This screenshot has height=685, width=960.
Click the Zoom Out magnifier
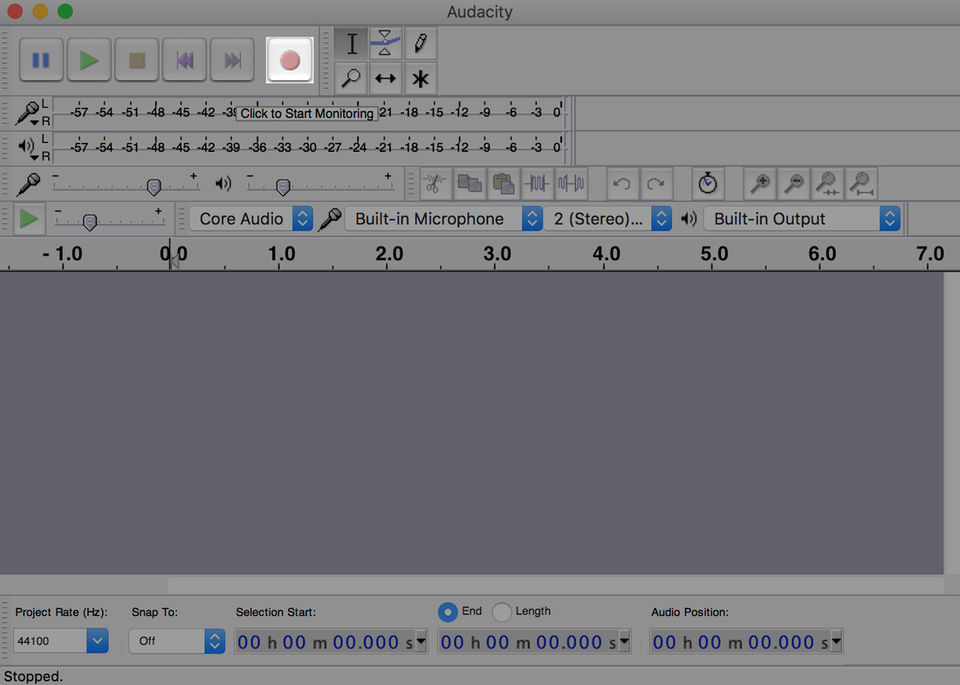[793, 184]
